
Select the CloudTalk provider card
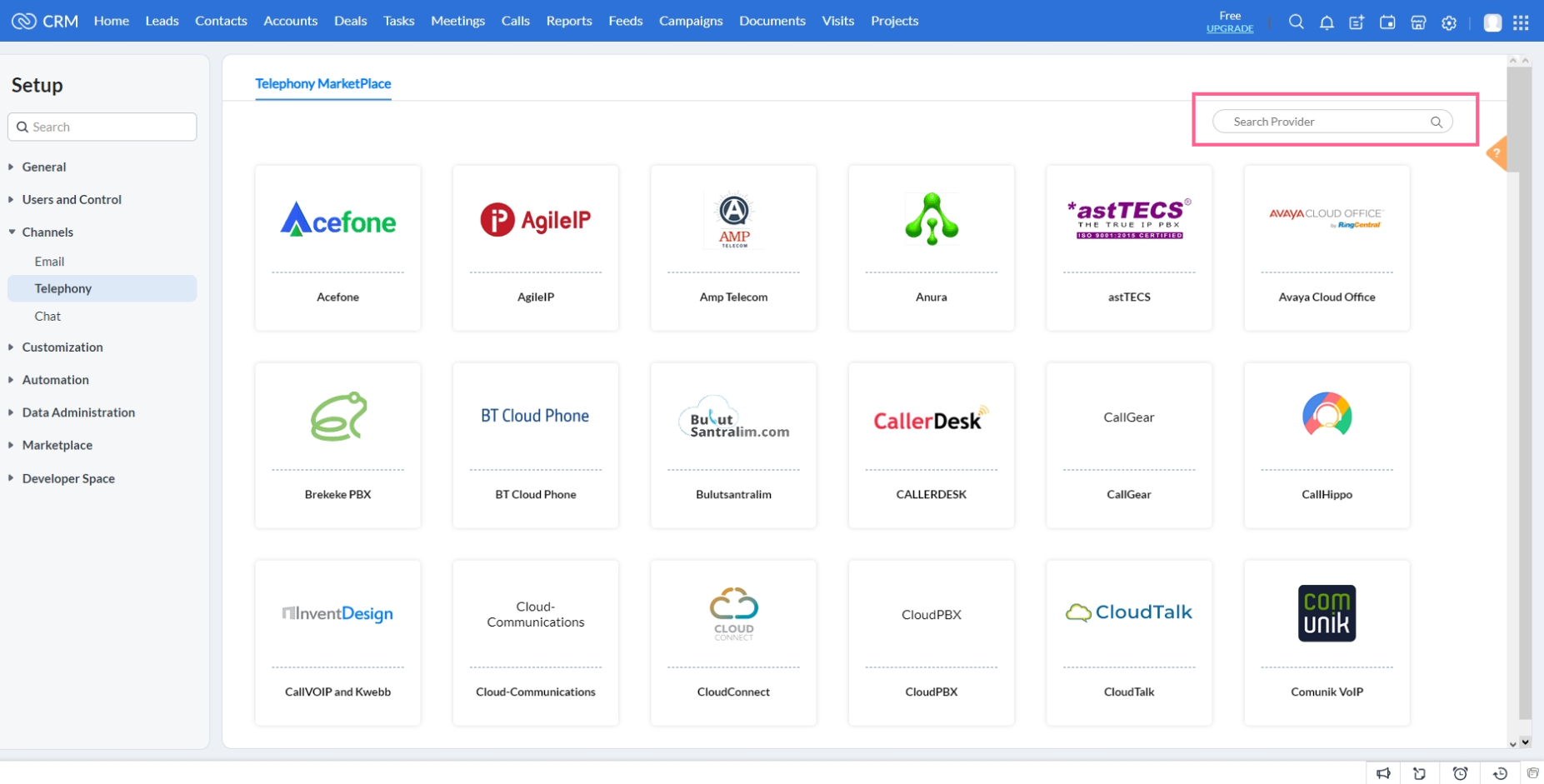coord(1129,642)
